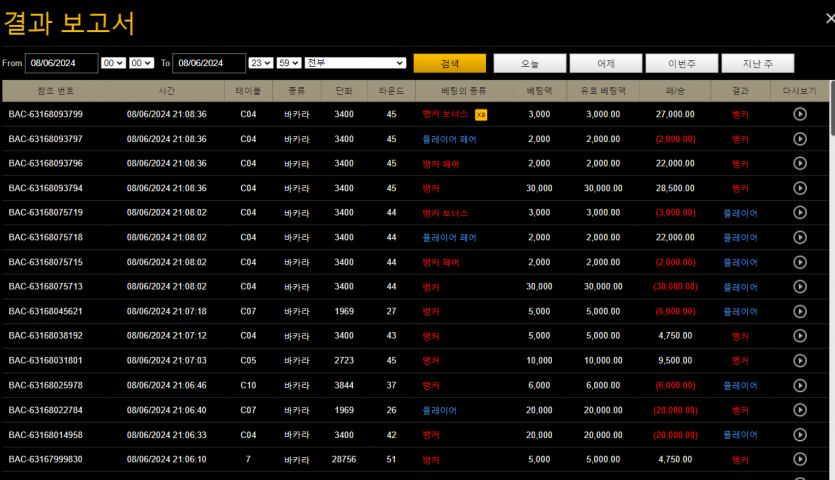This screenshot has width=835, height=480.
Task: Filter results with 오늘 button
Action: pyautogui.click(x=530, y=63)
